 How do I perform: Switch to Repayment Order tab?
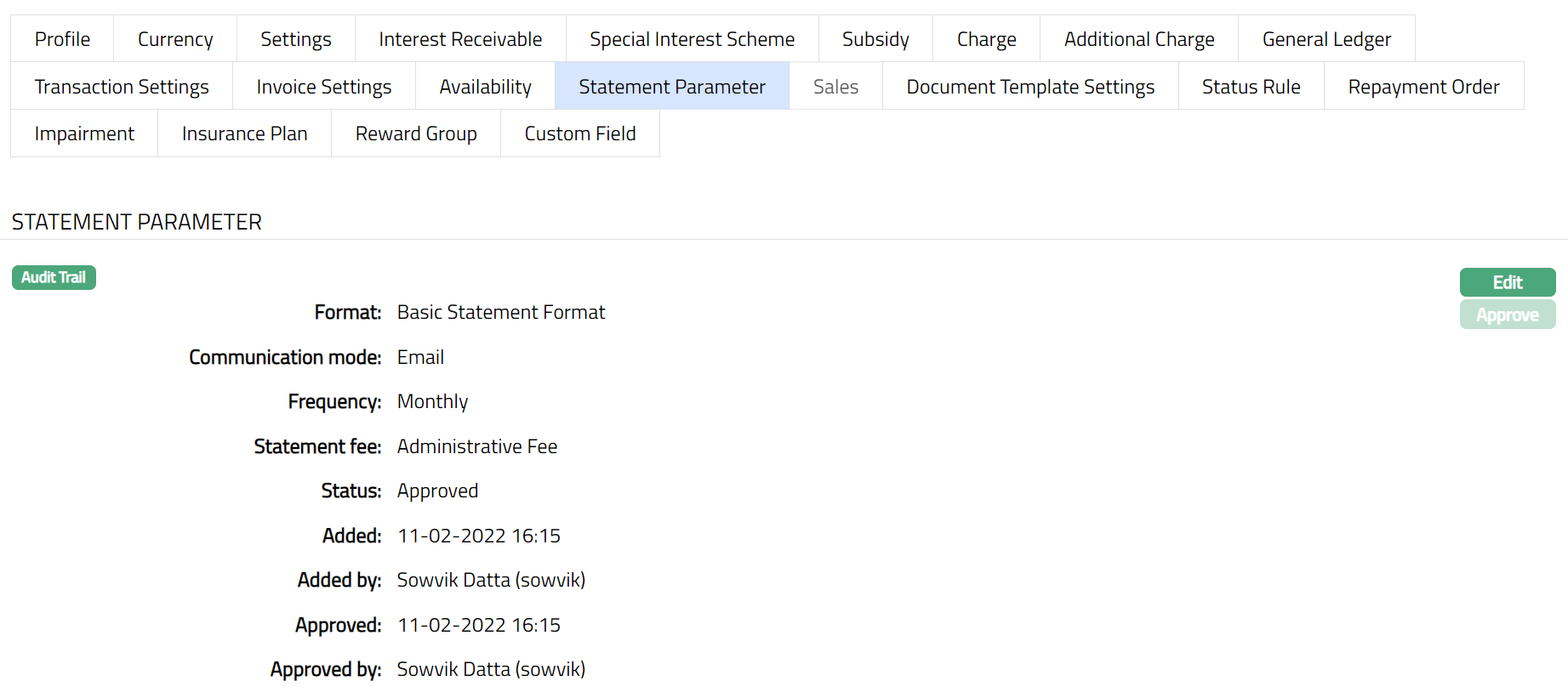coord(1423,87)
